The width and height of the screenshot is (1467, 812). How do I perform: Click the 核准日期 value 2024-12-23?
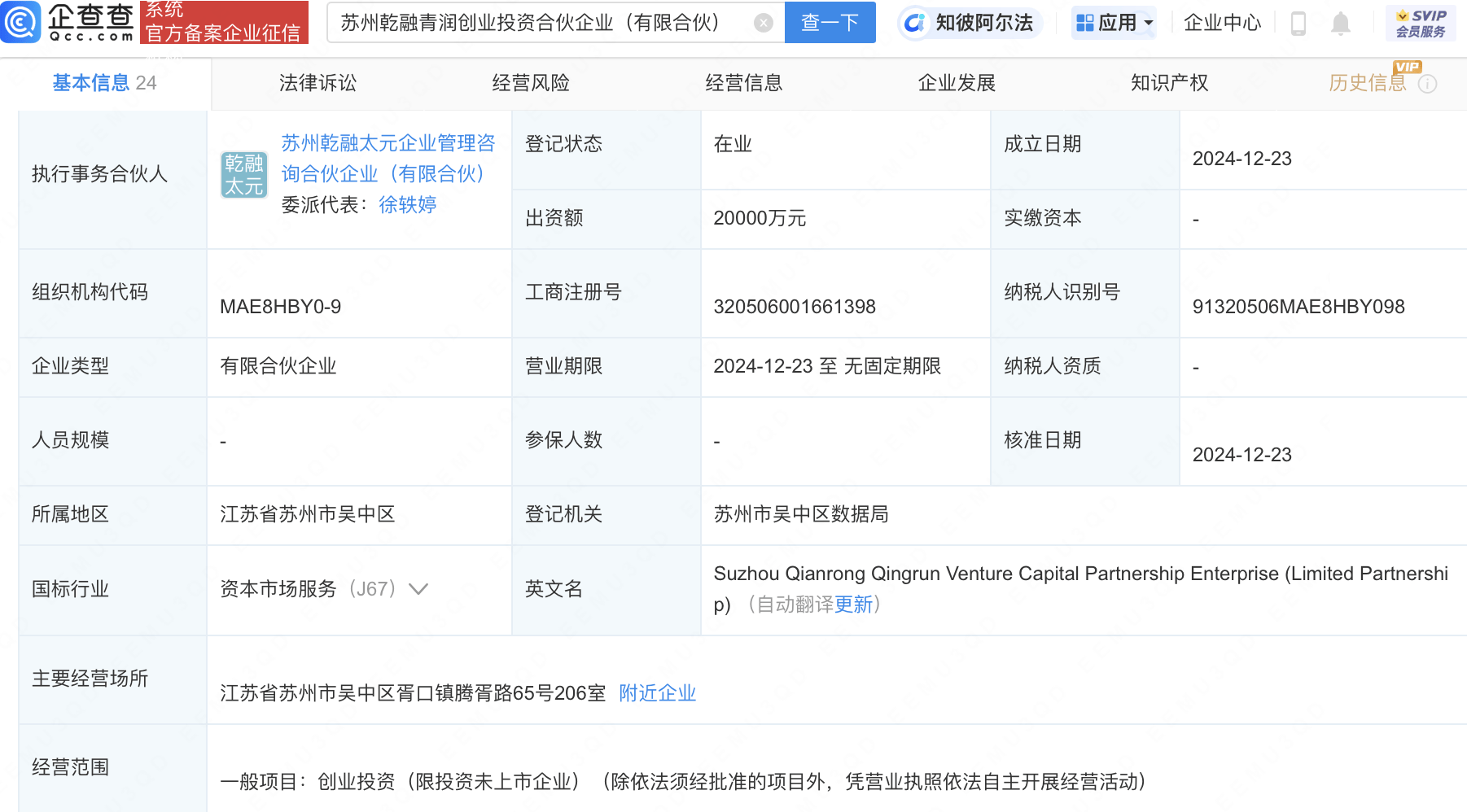[x=1242, y=455]
